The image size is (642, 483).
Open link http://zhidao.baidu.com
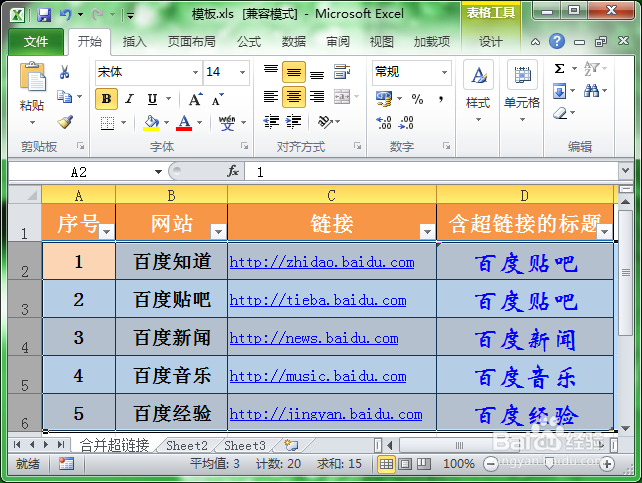coord(322,262)
